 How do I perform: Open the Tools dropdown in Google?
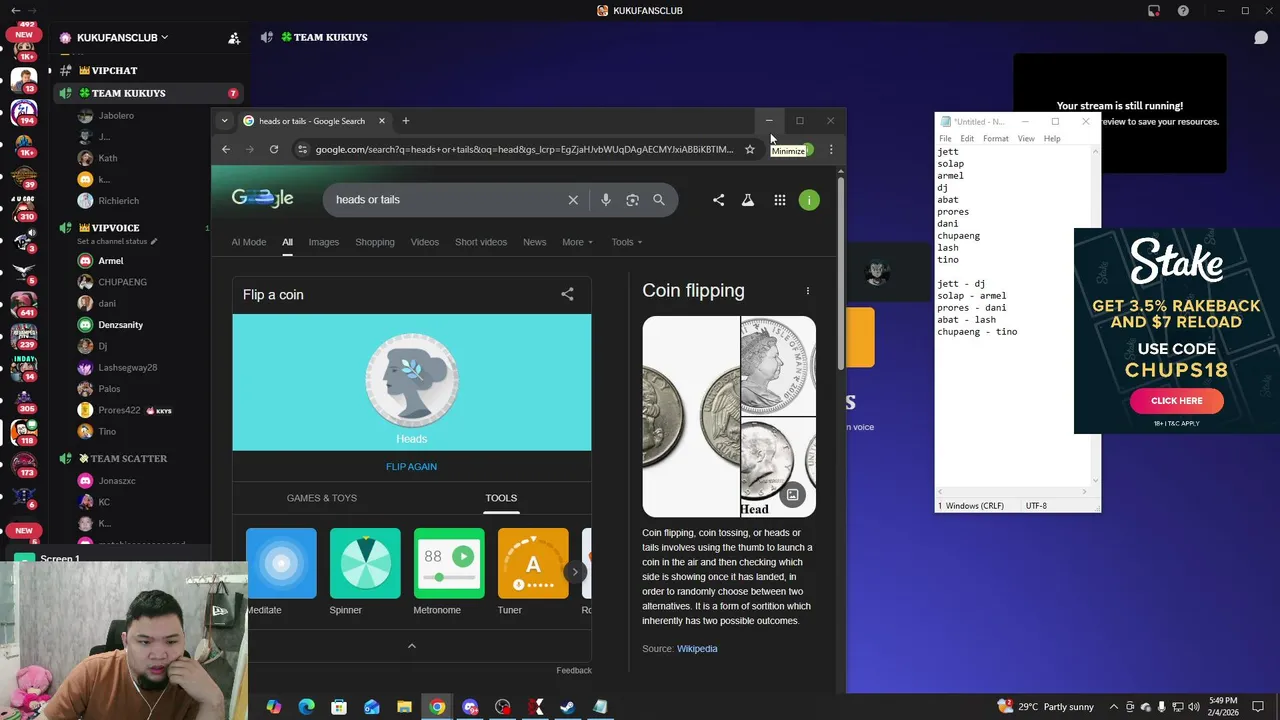coord(627,242)
